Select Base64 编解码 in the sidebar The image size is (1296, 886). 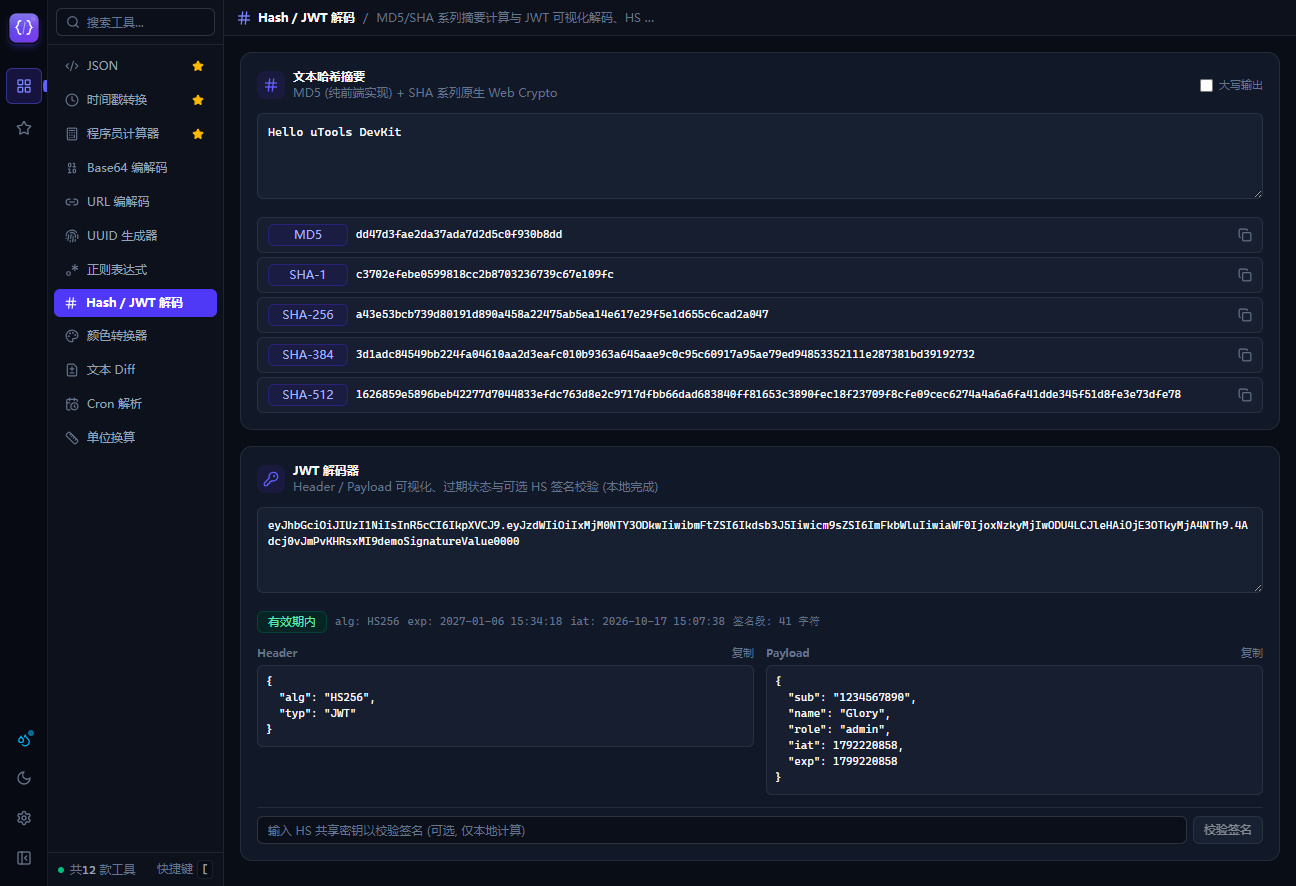click(x=135, y=168)
